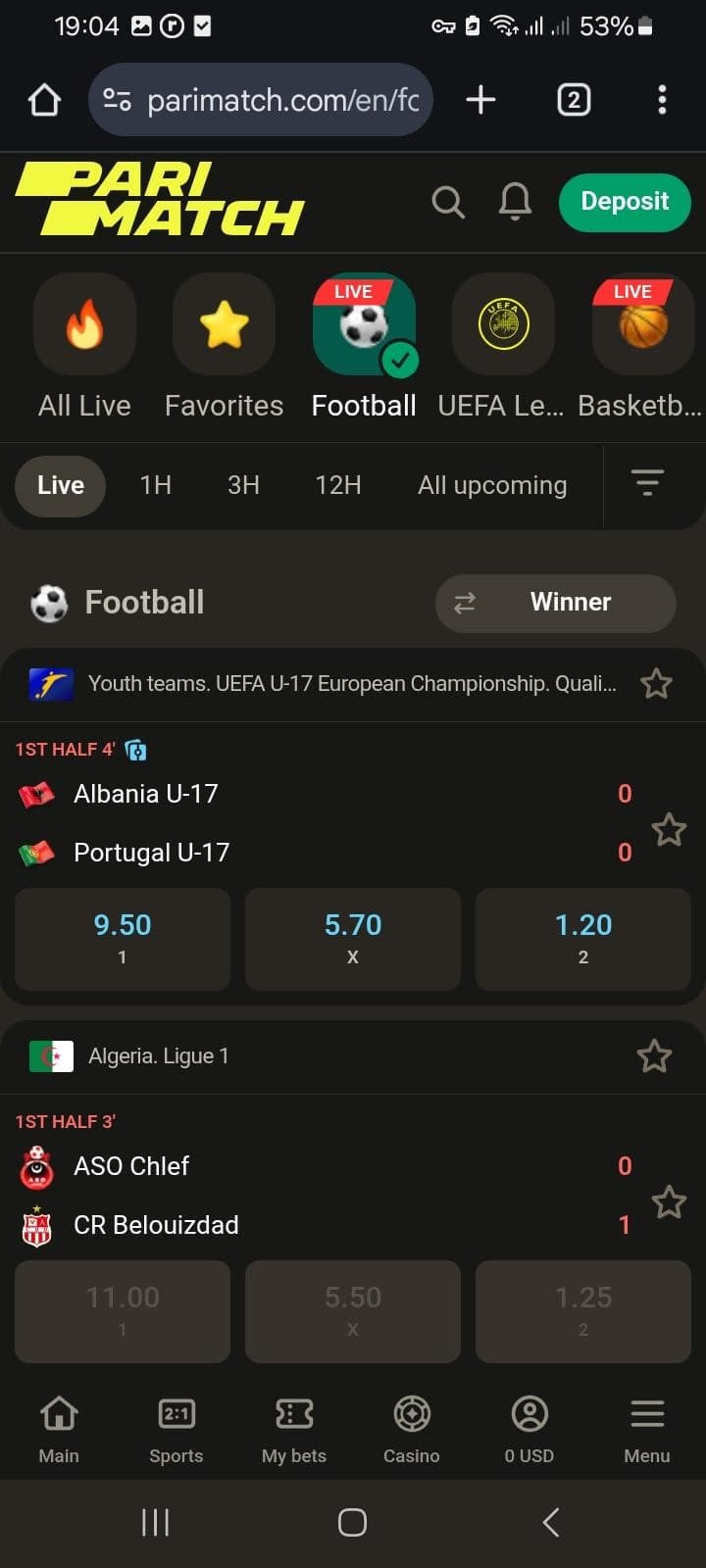Image resolution: width=706 pixels, height=1568 pixels.
Task: Favorite the UEFA U-17 Championship league
Action: coord(656,683)
